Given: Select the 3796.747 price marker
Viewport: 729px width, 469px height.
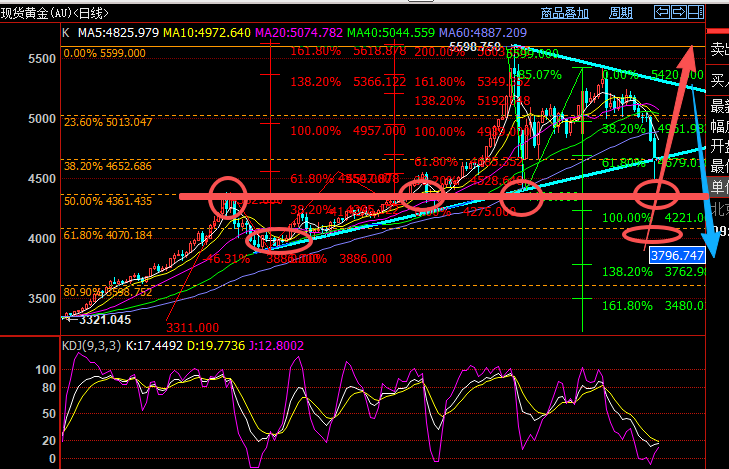Looking at the screenshot, I should pyautogui.click(x=676, y=255).
